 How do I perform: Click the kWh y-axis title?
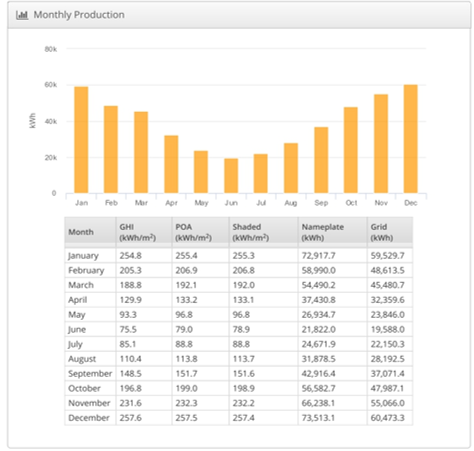click(32, 121)
